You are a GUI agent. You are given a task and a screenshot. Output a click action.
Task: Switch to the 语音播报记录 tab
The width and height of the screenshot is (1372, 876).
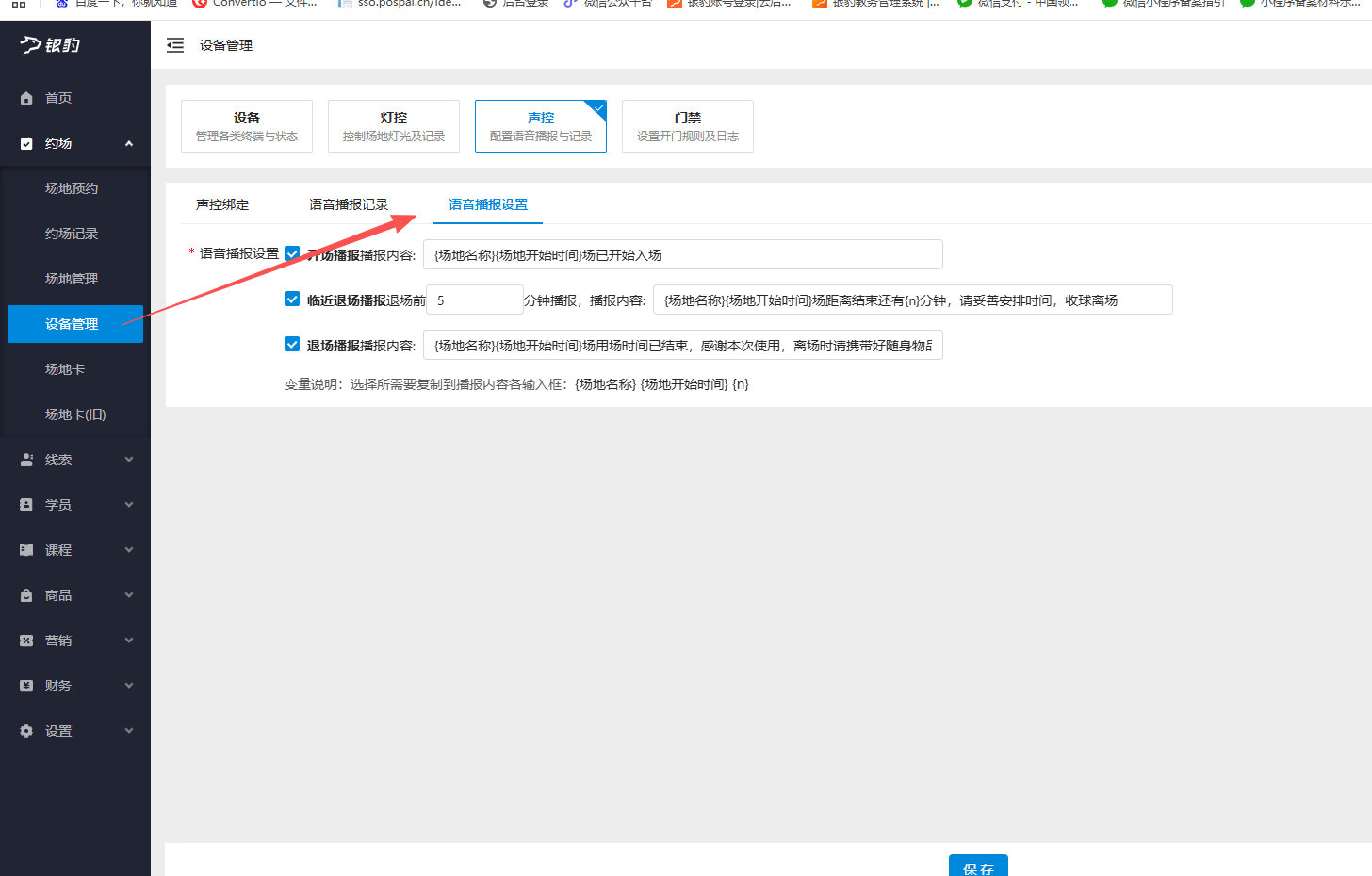coord(349,203)
